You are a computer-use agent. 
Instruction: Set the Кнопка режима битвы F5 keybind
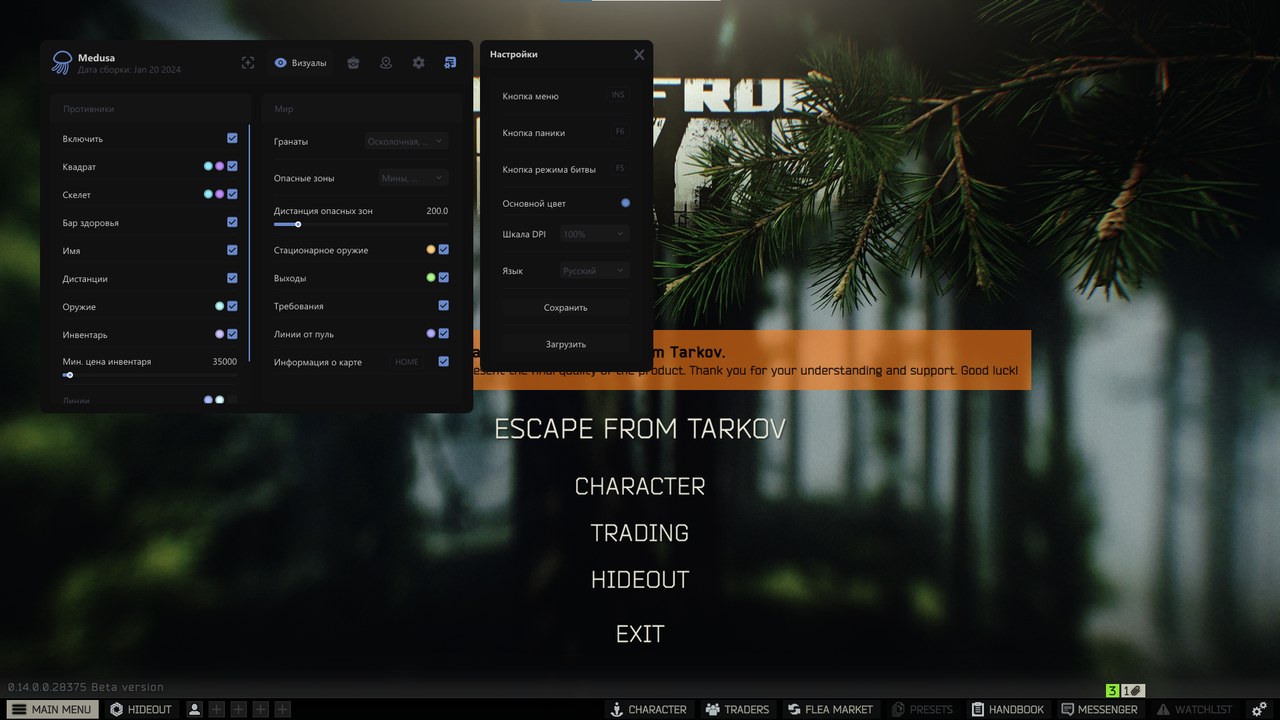click(620, 168)
